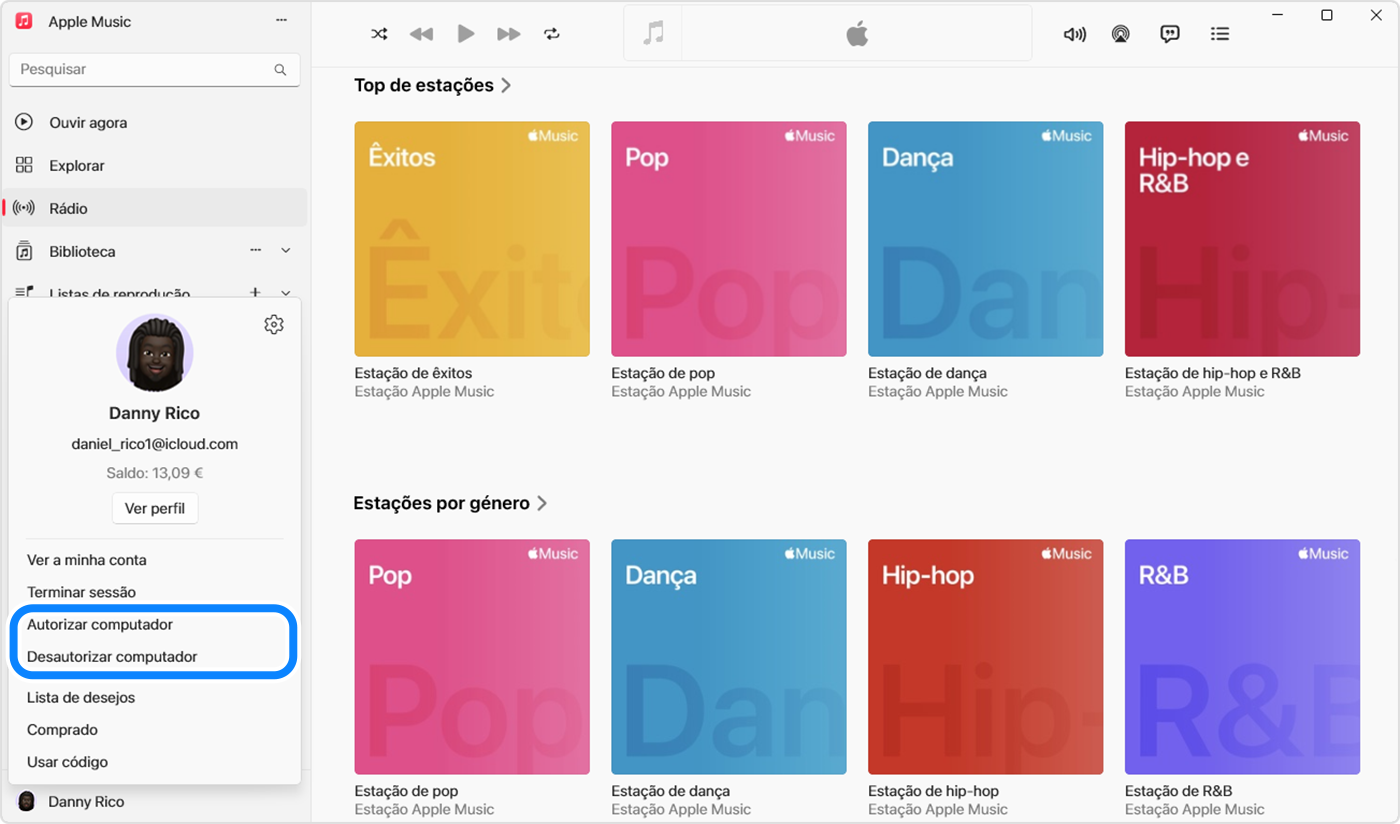The height and width of the screenshot is (824, 1400).
Task: Collapse the Biblioteca section chevron
Action: coord(286,251)
